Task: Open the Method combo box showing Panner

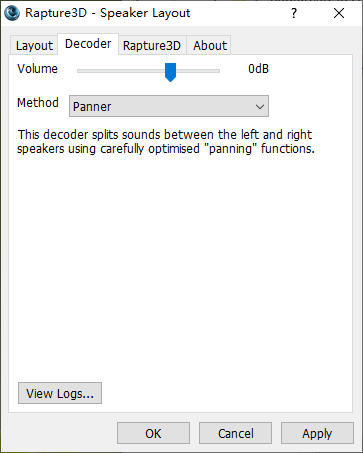Action: (169, 106)
